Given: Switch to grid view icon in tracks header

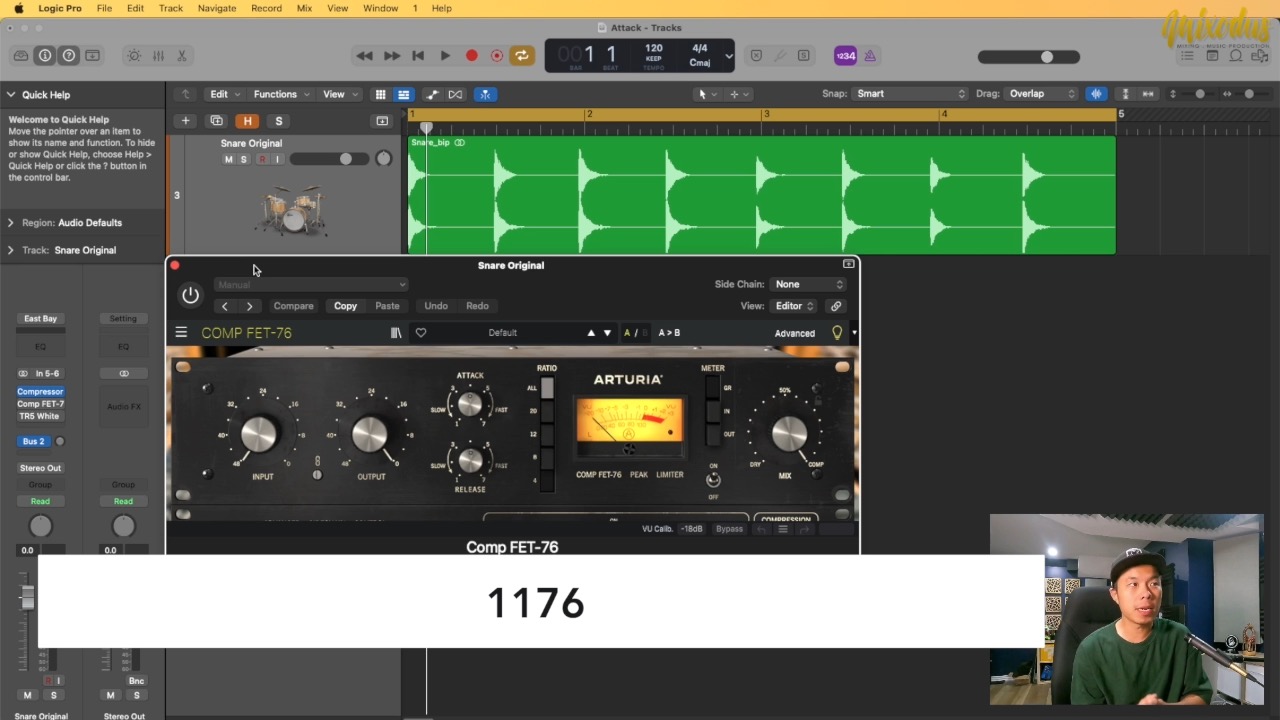Looking at the screenshot, I should tap(380, 94).
